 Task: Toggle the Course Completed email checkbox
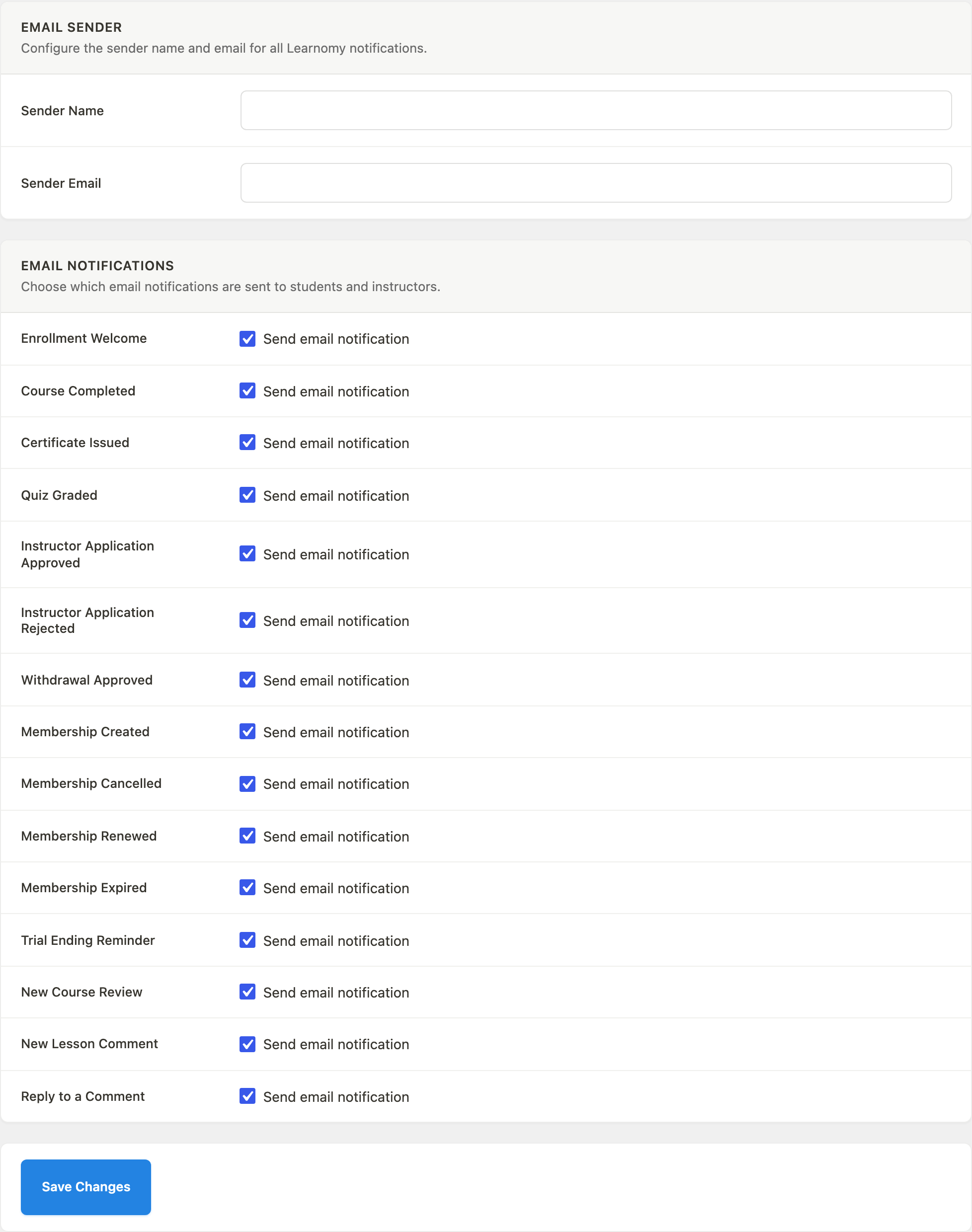point(247,391)
